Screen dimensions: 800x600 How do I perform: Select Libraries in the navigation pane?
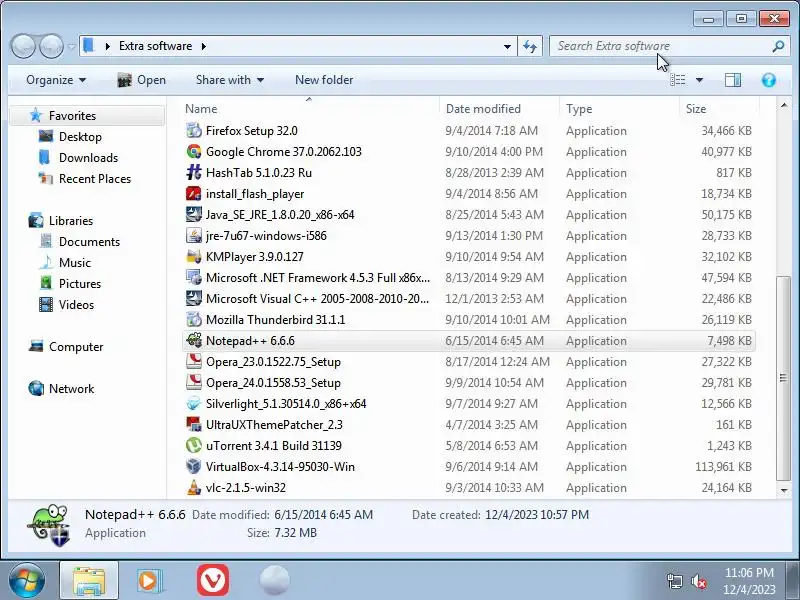coord(70,221)
